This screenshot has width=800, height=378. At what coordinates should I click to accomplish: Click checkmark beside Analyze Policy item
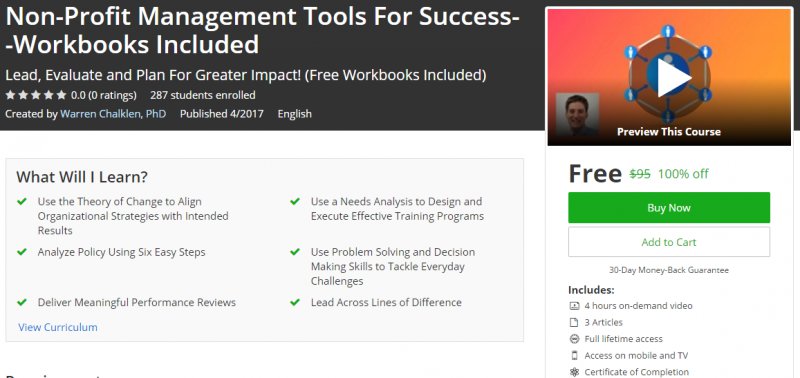22,252
